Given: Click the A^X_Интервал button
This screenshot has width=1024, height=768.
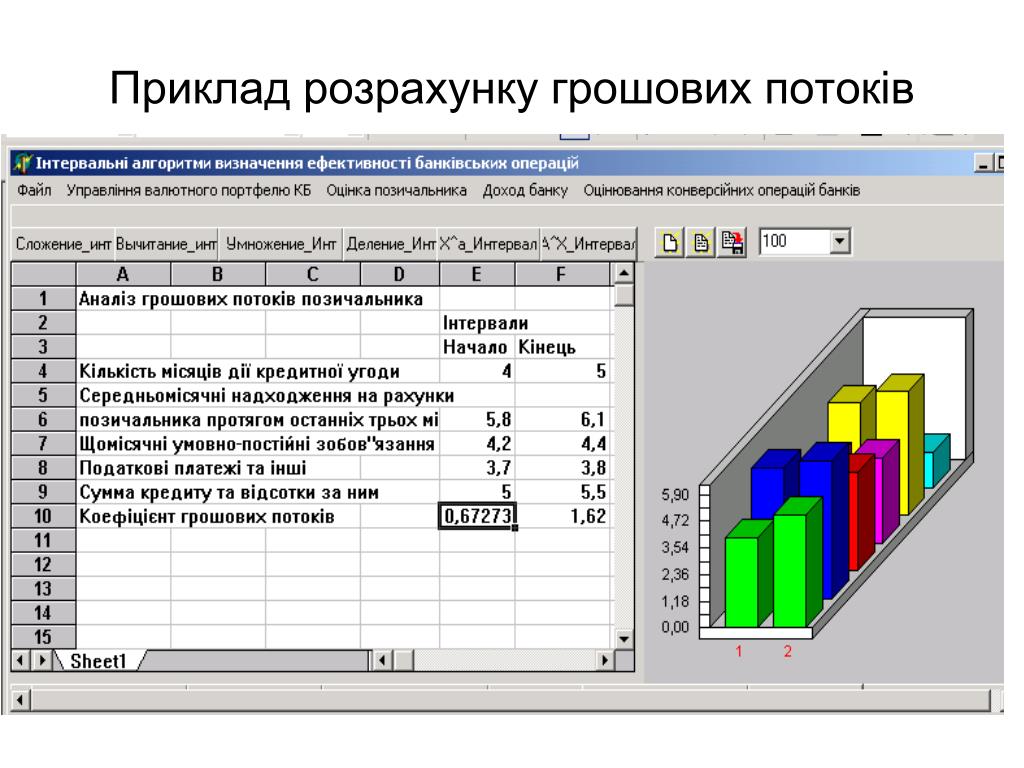Looking at the screenshot, I should (x=588, y=244).
